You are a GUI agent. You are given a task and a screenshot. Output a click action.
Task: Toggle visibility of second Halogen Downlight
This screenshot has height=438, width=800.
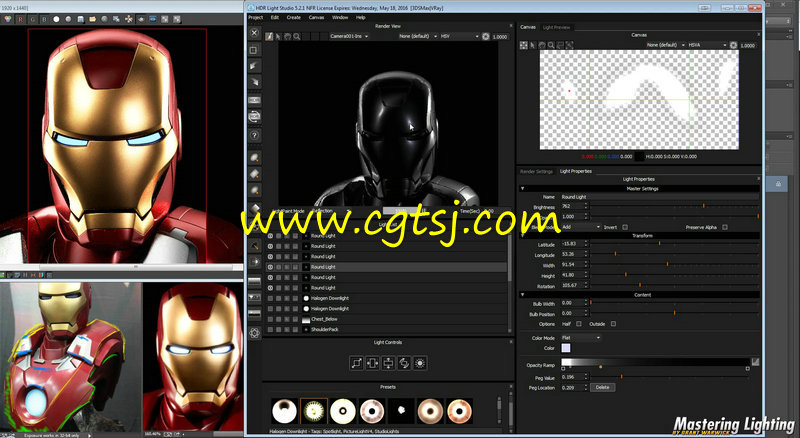pyautogui.click(x=270, y=308)
